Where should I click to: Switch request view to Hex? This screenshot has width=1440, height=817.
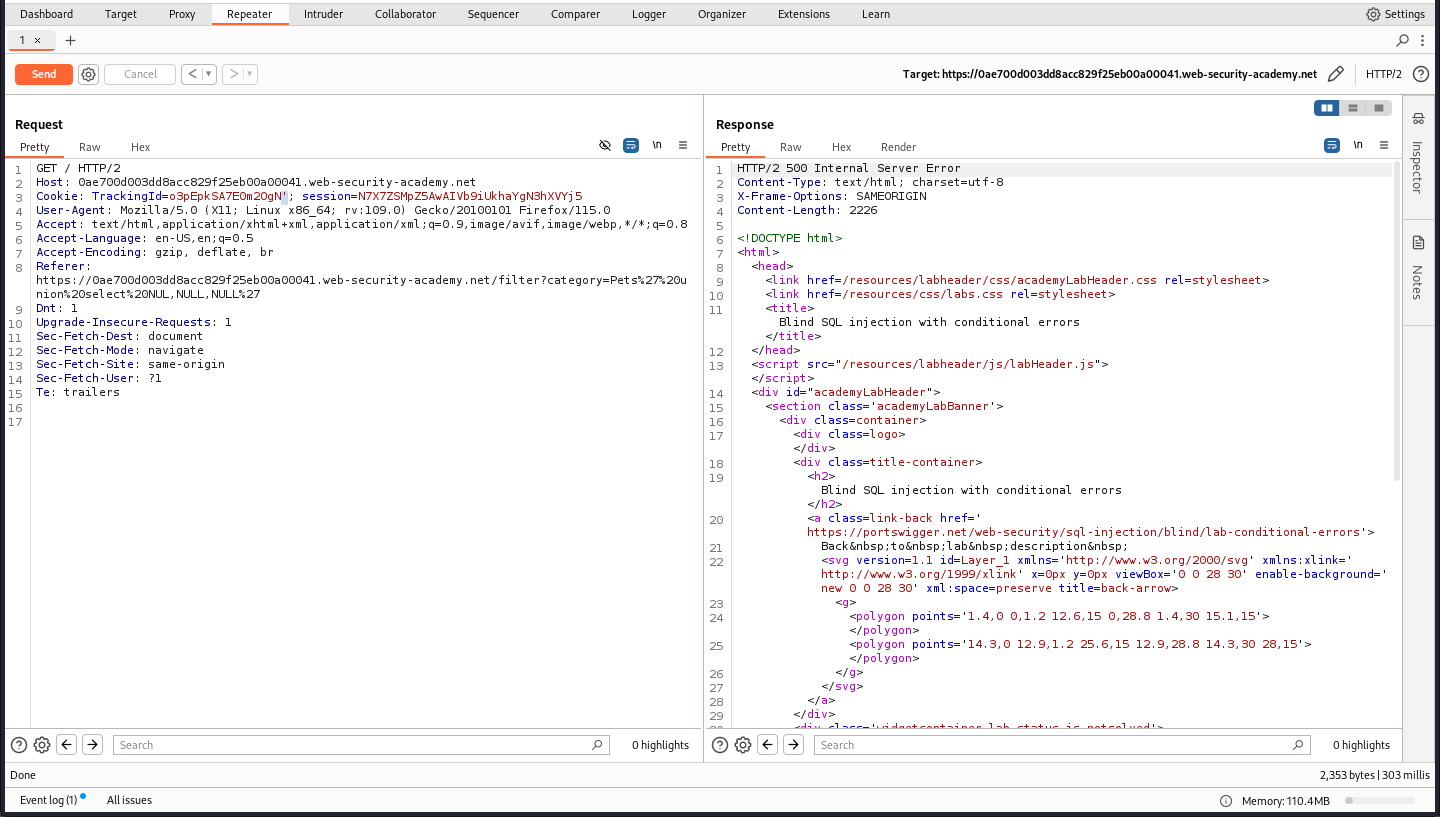click(141, 147)
